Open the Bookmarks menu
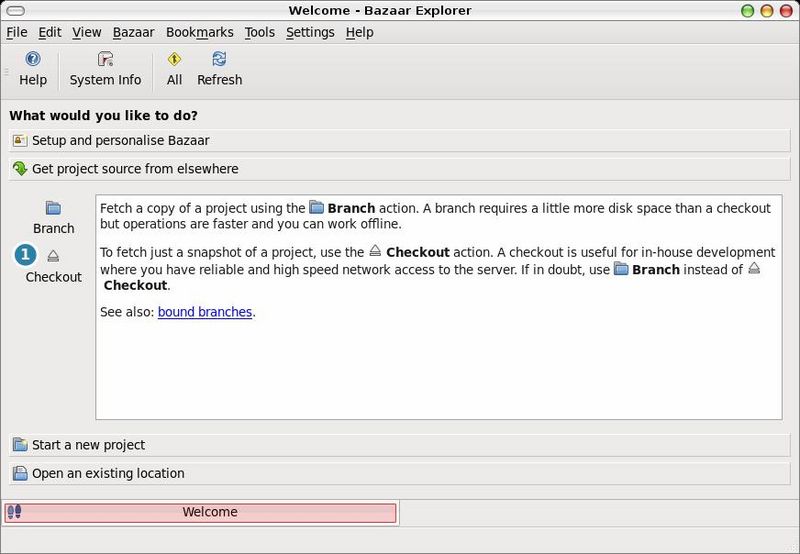 [x=199, y=32]
